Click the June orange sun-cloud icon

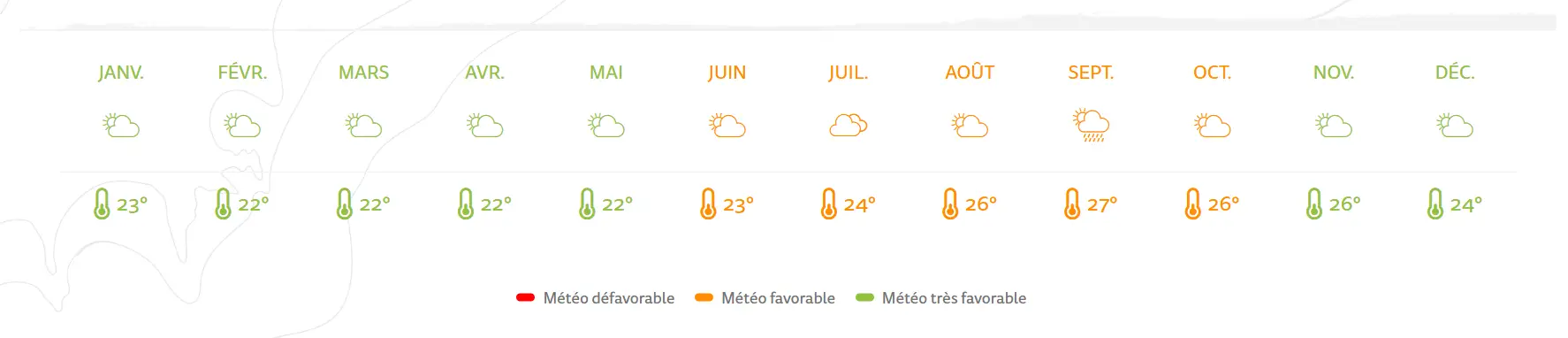[727, 126]
